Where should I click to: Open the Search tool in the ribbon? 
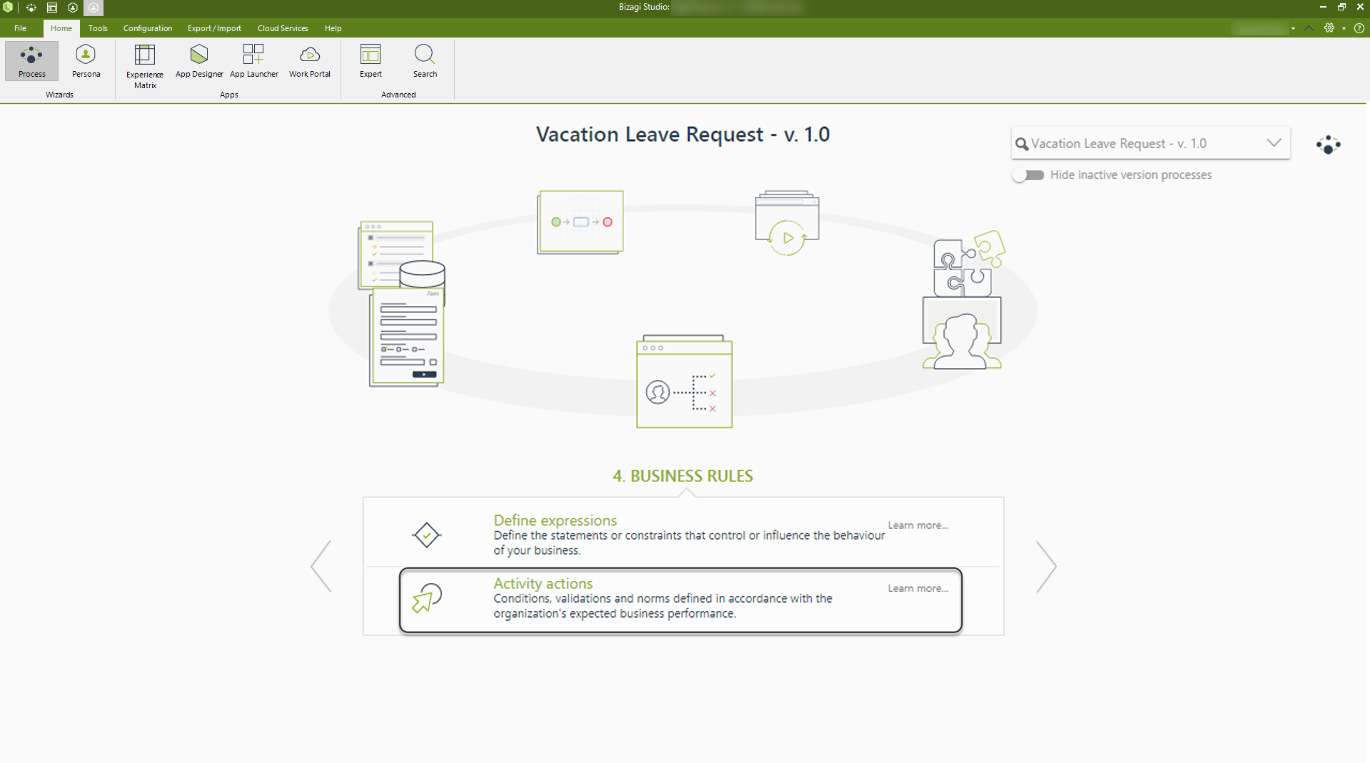(x=425, y=61)
